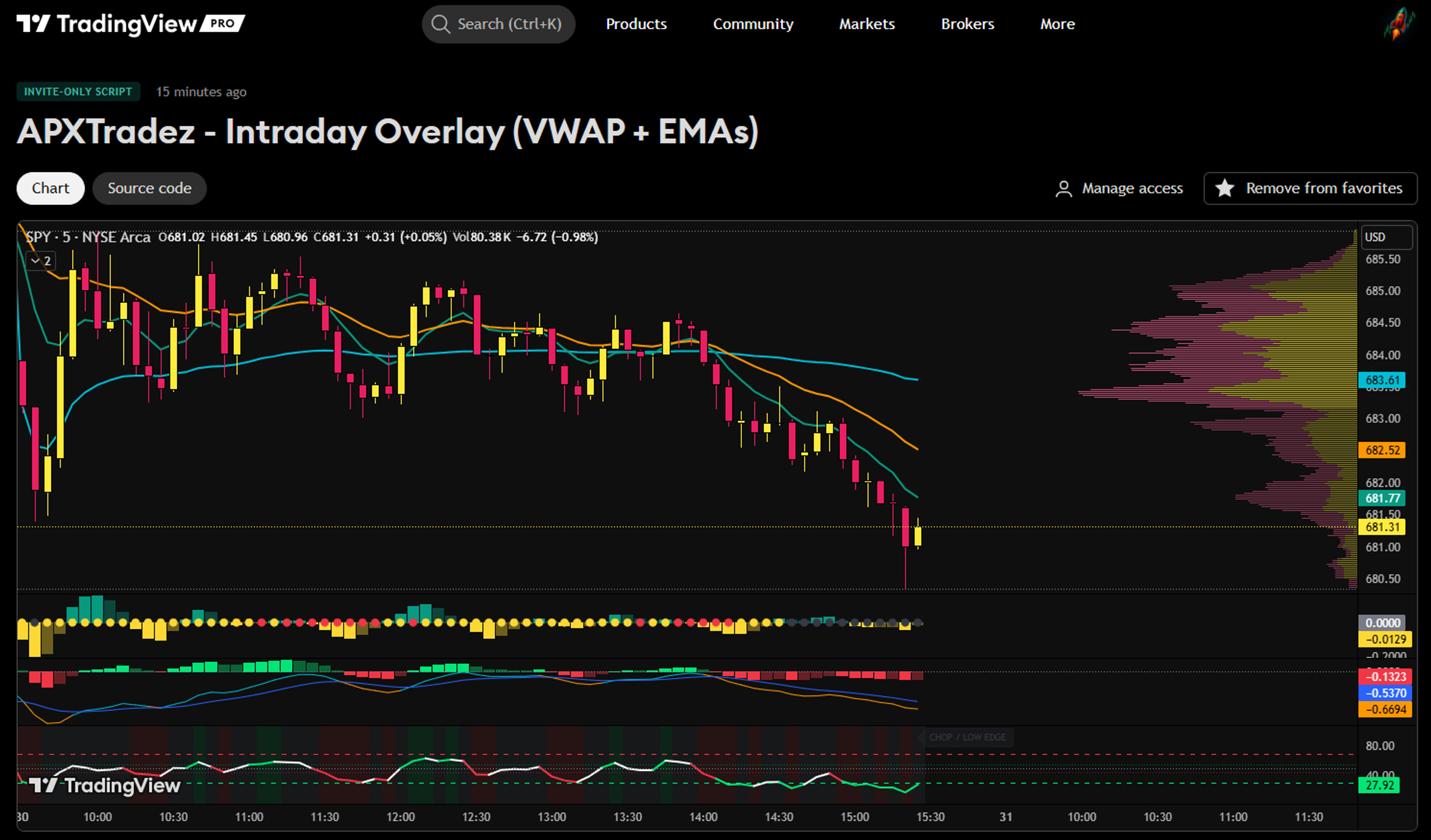
Task: Click the SPY · 5 · NYSE Arca symbol legend
Action: click(88, 237)
